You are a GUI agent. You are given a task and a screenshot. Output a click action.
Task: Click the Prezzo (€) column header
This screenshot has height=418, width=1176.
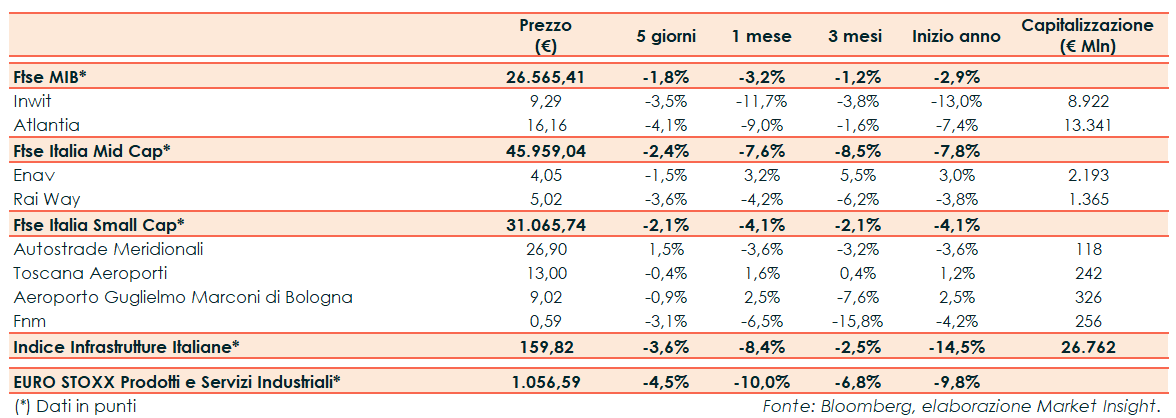click(545, 35)
